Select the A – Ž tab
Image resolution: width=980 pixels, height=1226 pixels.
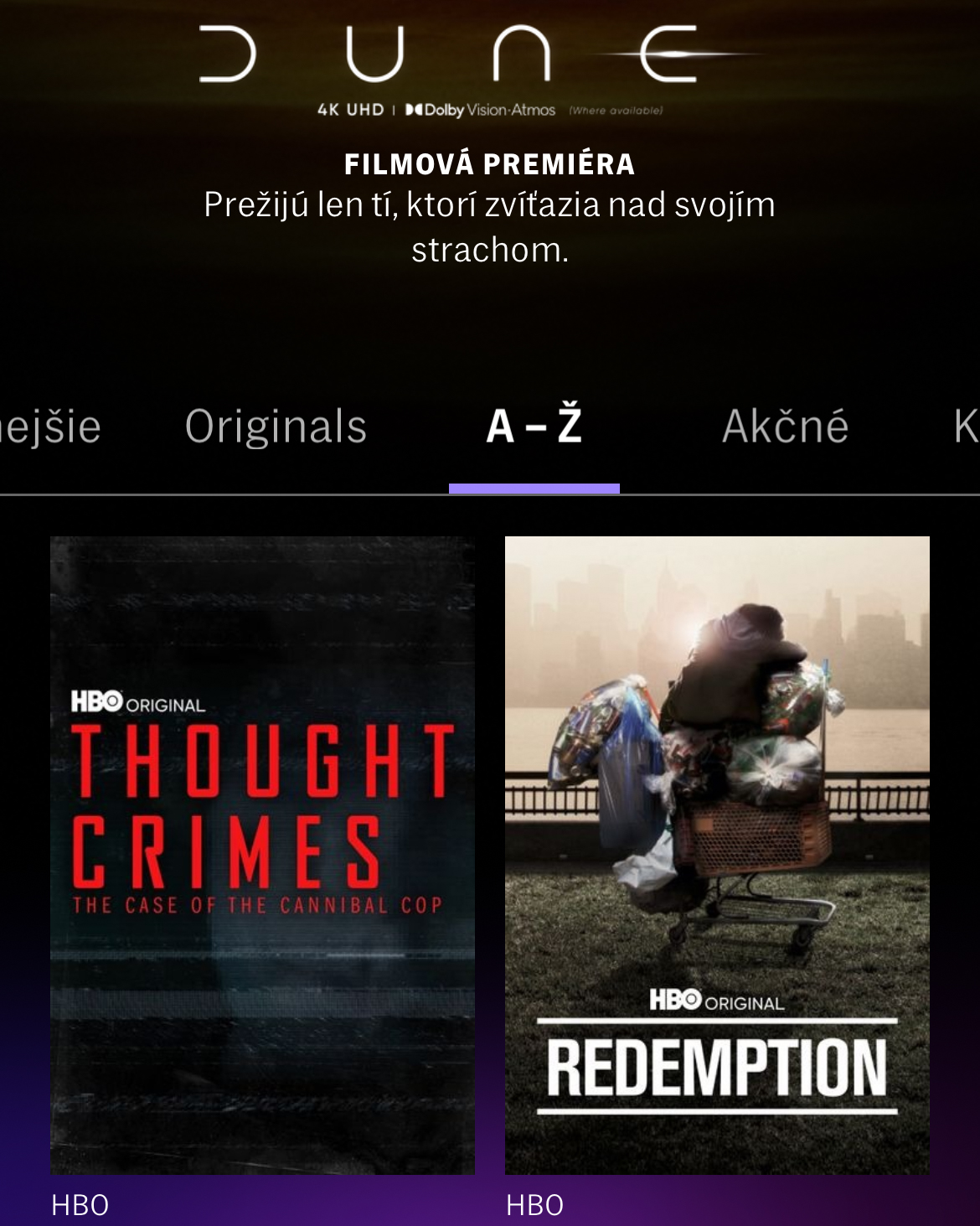coord(534,426)
